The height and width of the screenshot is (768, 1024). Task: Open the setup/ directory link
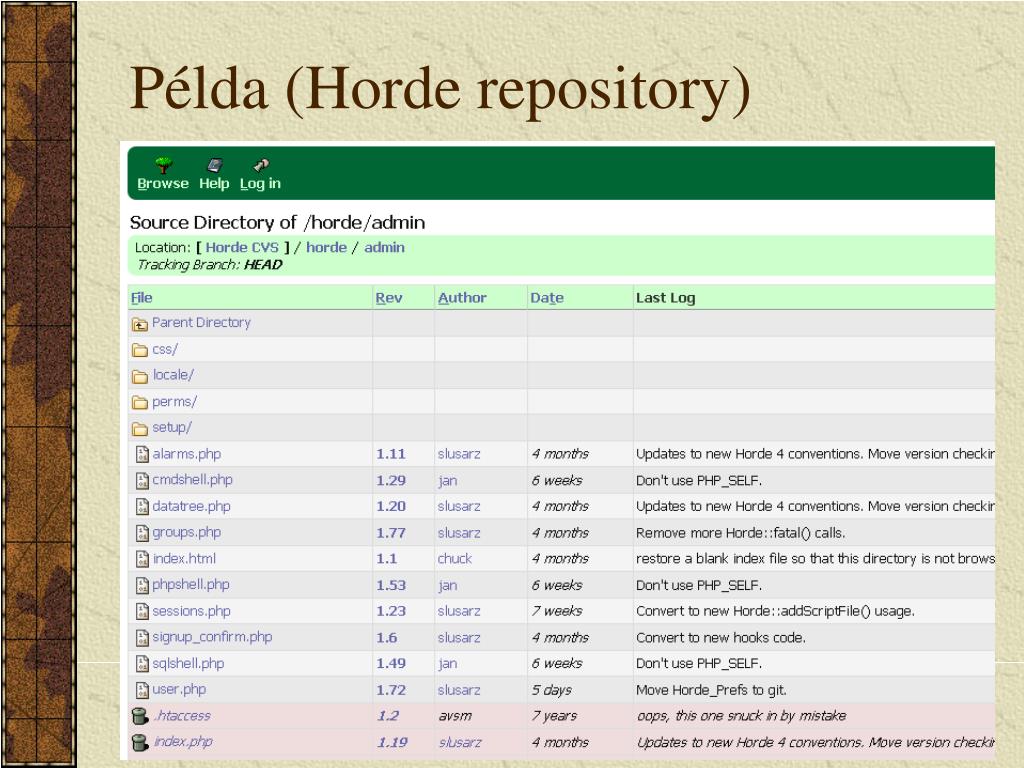coord(172,427)
